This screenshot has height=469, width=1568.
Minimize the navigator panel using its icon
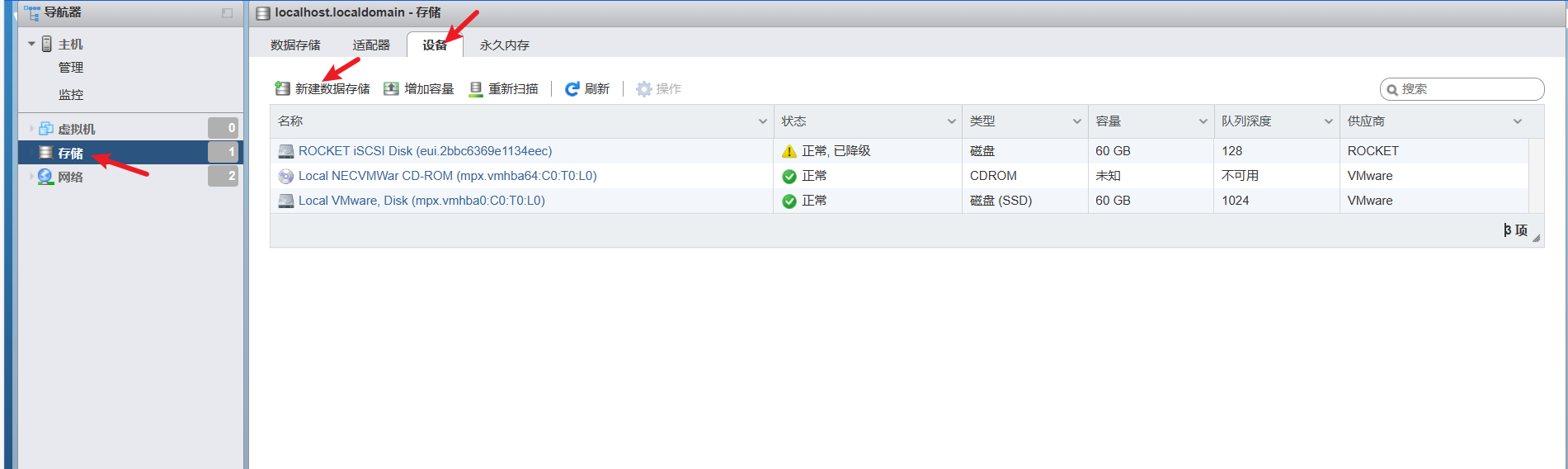227,12
